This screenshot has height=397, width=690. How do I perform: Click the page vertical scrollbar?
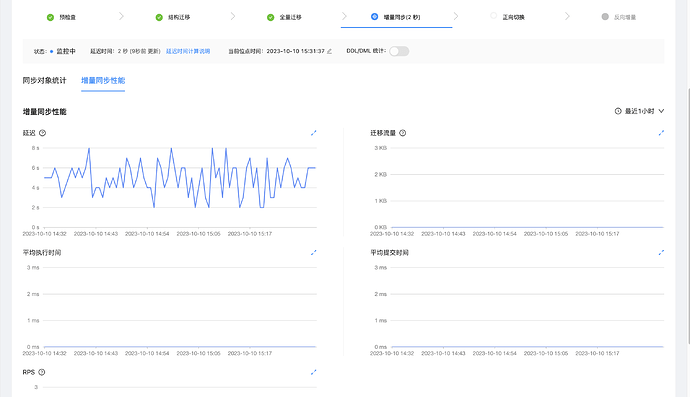(x=688, y=216)
